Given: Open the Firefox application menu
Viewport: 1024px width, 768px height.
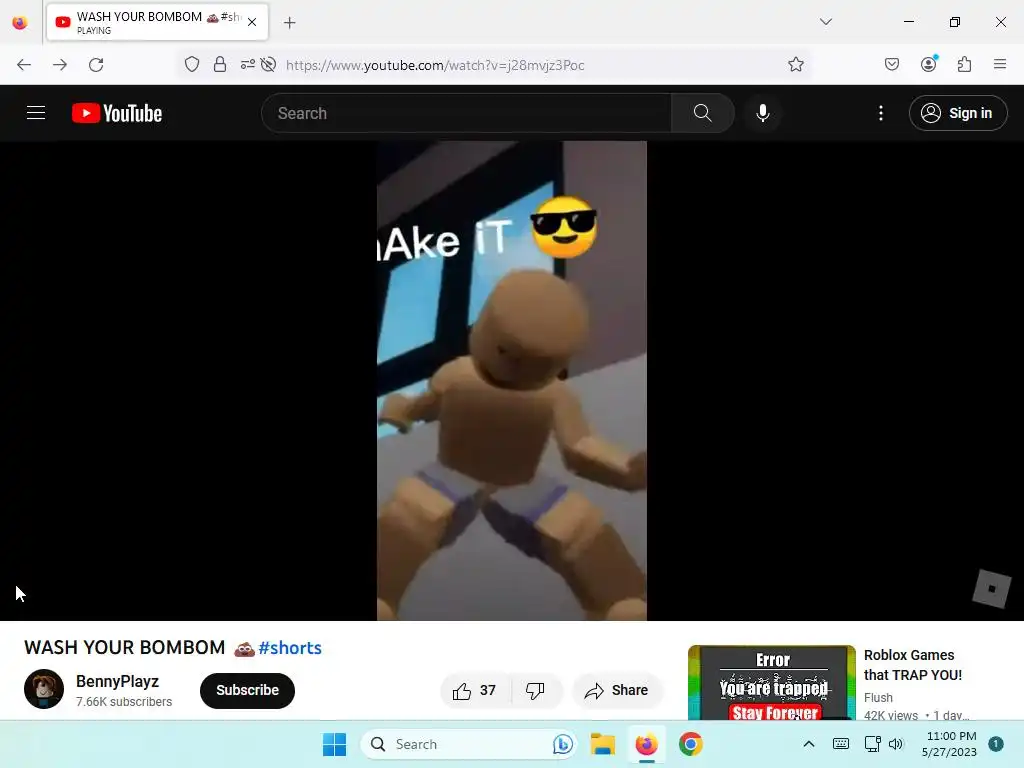Looking at the screenshot, I should [x=1000, y=64].
